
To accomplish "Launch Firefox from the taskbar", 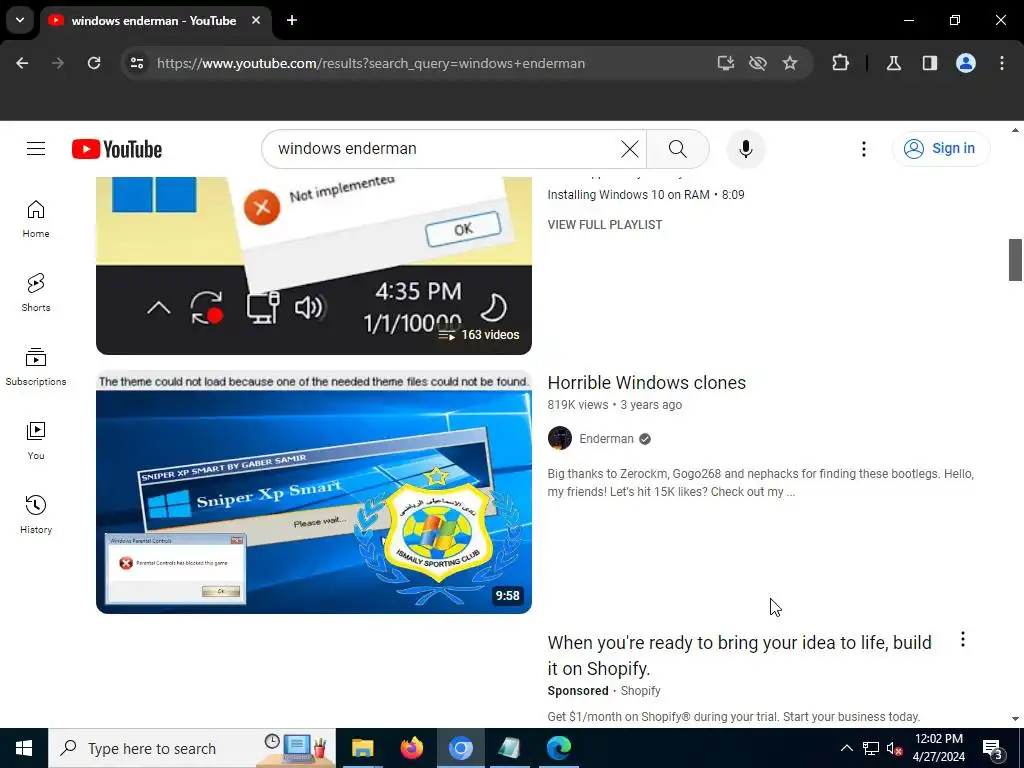I will [411, 748].
